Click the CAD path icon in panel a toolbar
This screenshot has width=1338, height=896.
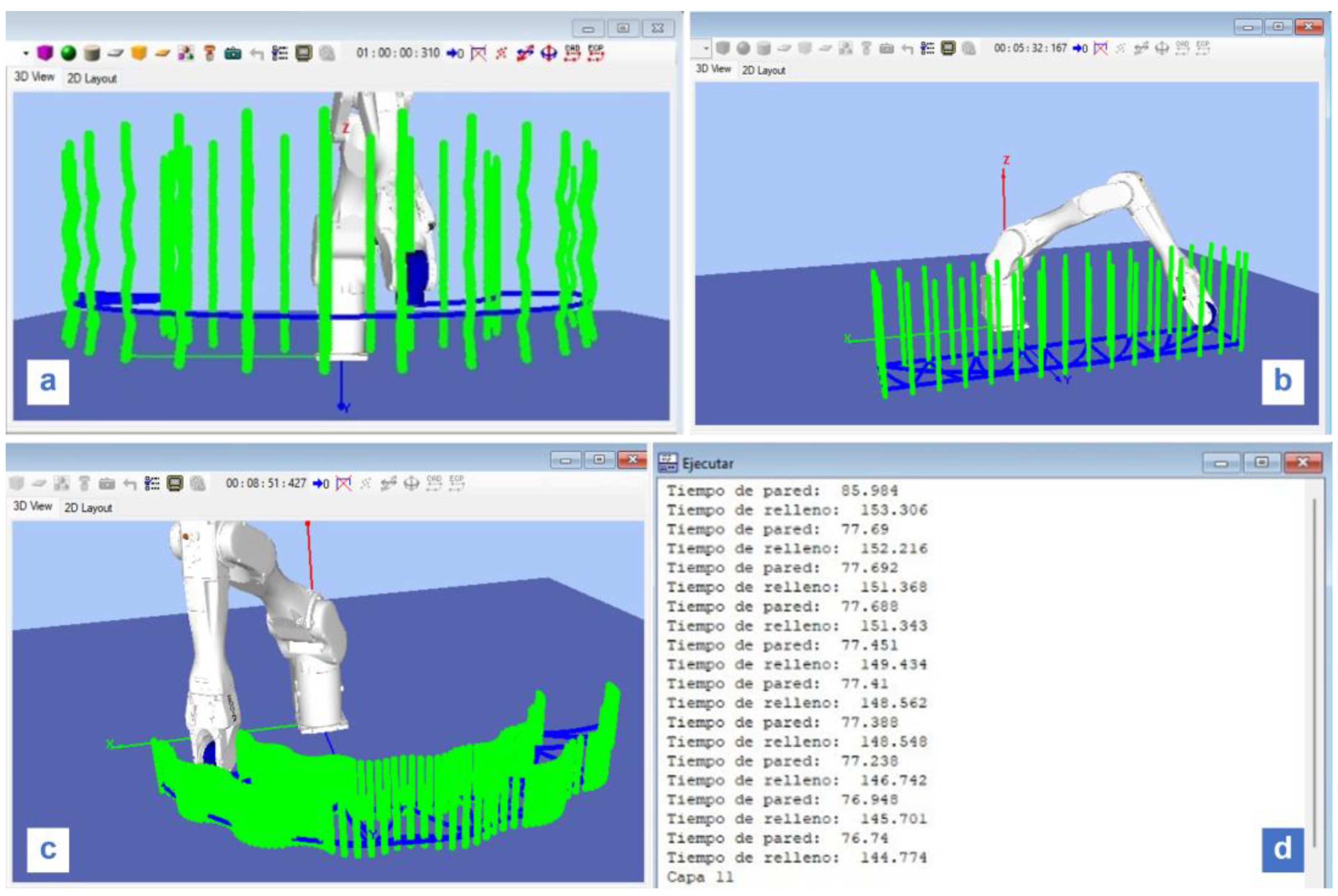tap(572, 53)
